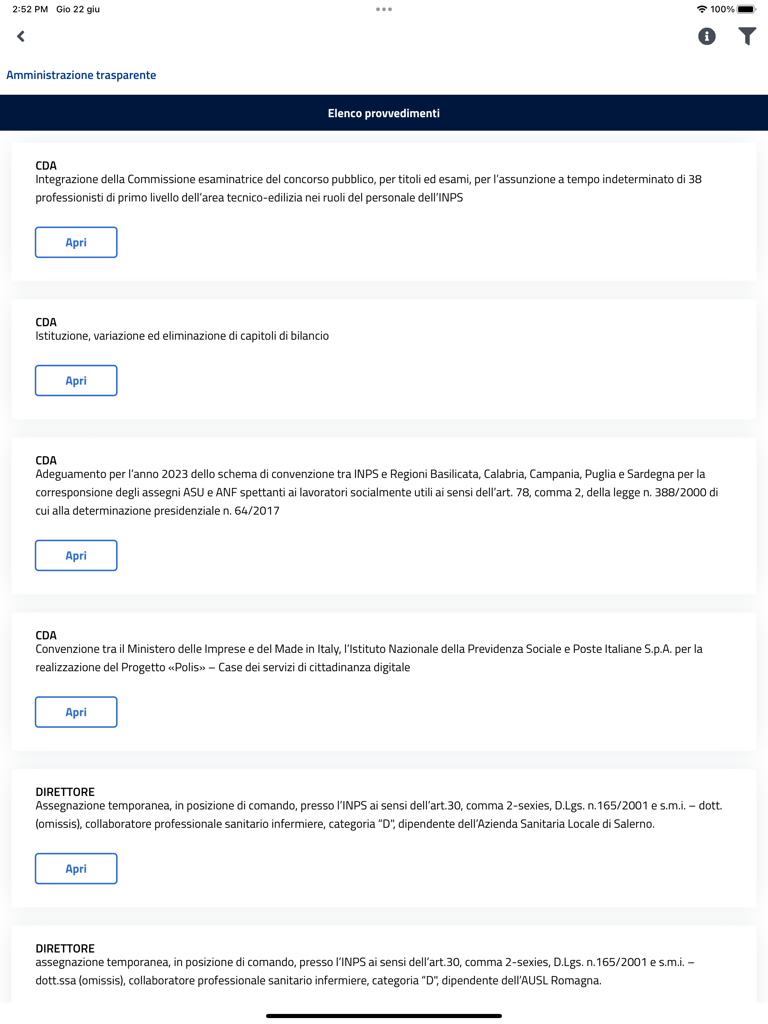This screenshot has width=768, height=1024.
Task: Go back using the left chevron arrow
Action: click(x=20, y=36)
